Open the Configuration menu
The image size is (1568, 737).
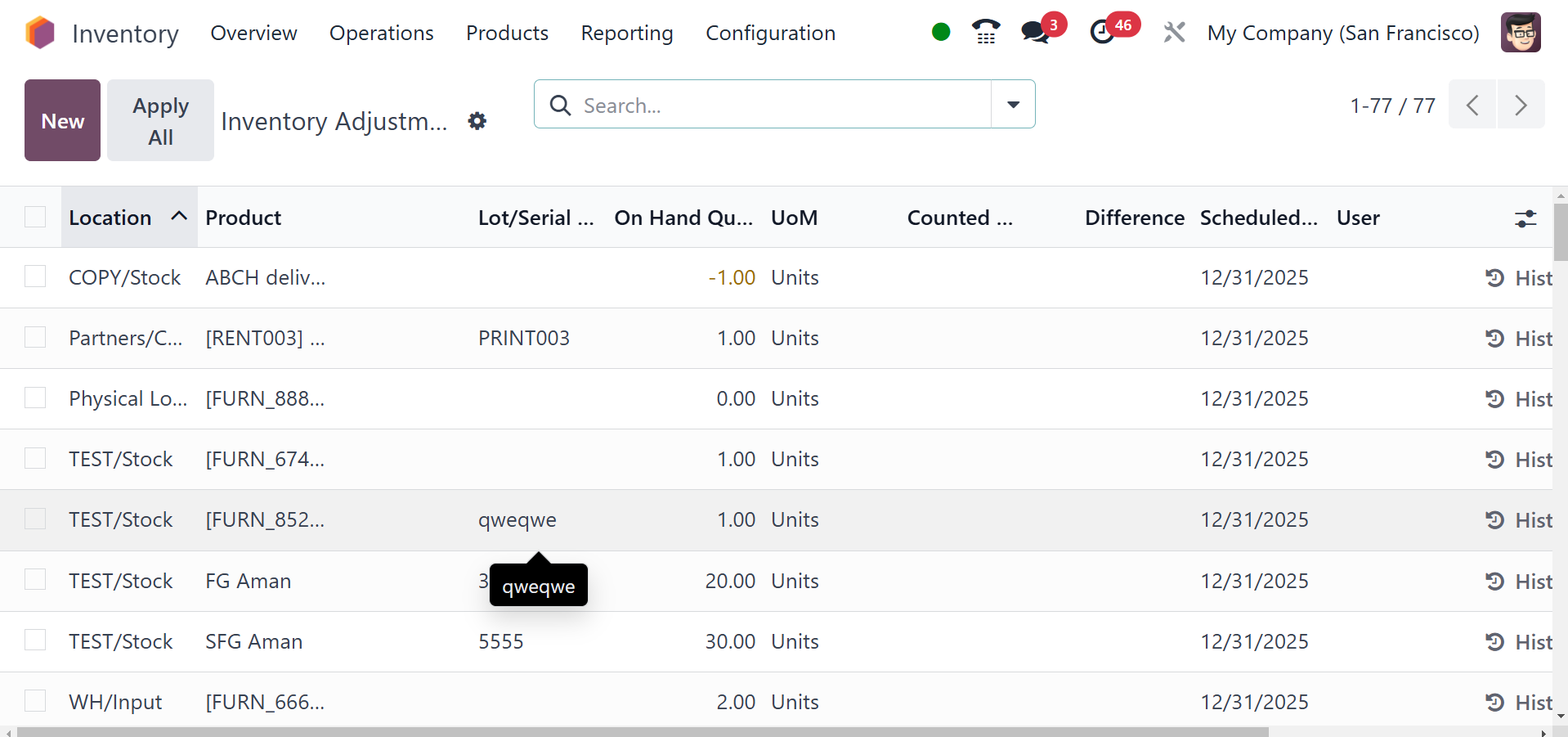[770, 33]
